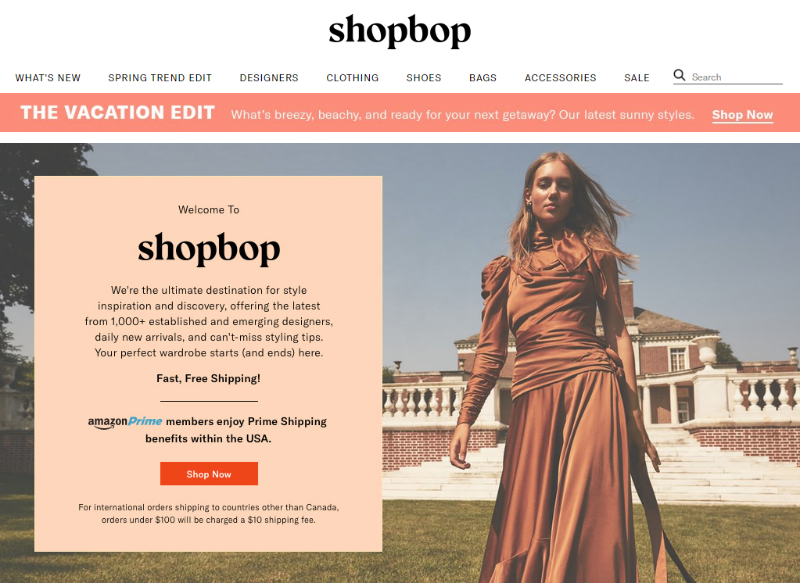Click Shop Now link in Vacation Edit banner
Viewport: 800px width, 583px height.
pyautogui.click(x=742, y=115)
